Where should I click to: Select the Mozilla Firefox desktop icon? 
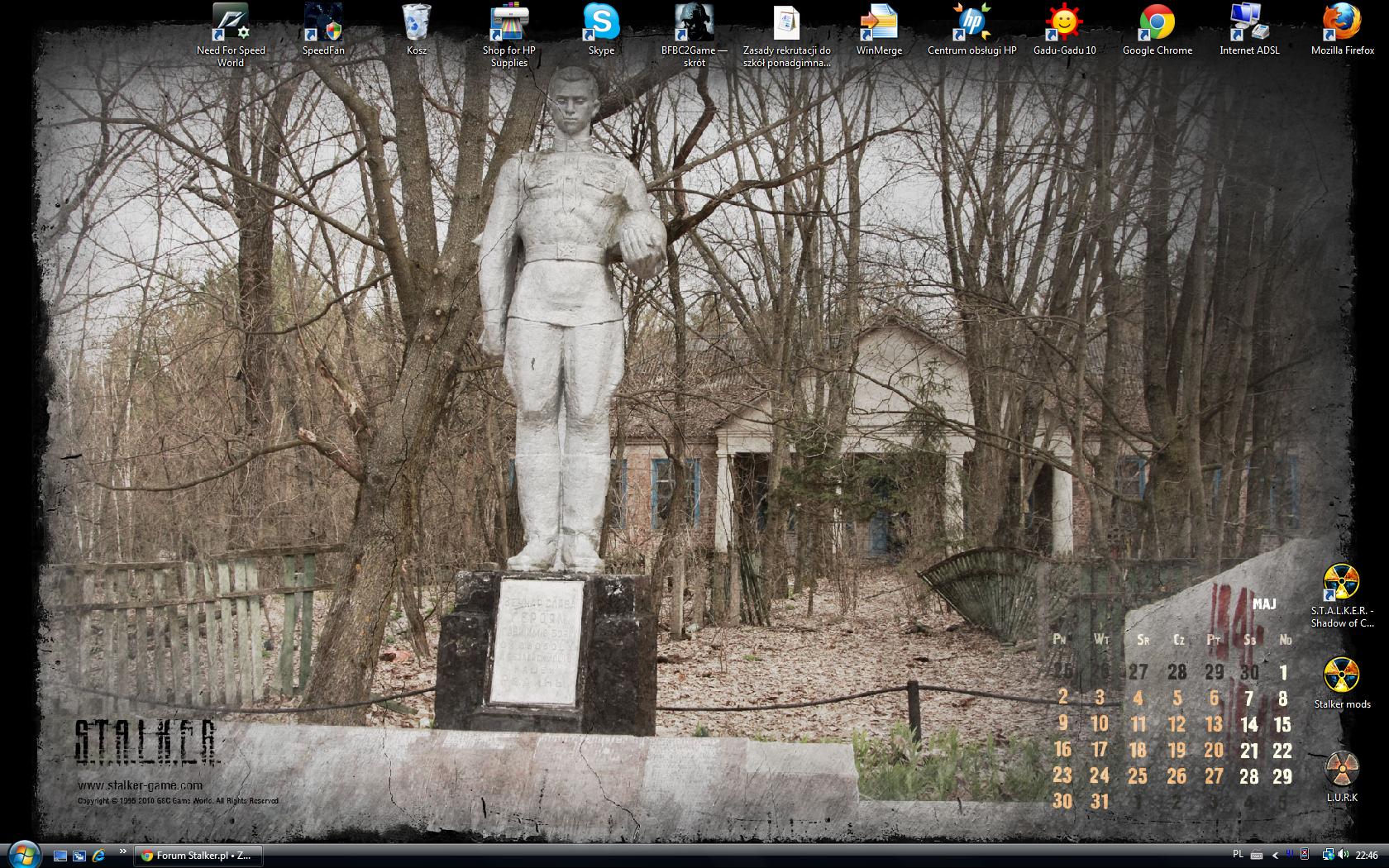click(1342, 23)
